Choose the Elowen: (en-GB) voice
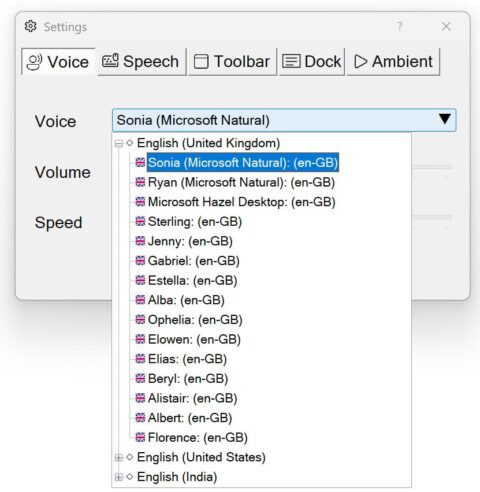The height and width of the screenshot is (492, 480). (194, 340)
